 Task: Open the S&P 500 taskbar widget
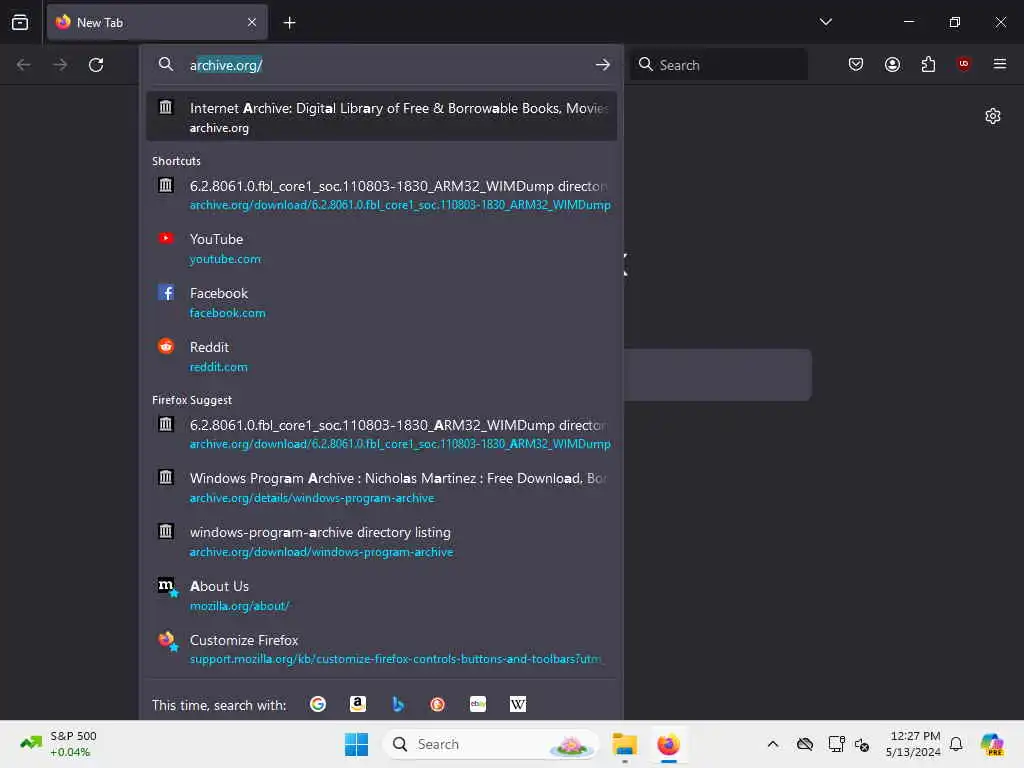pos(58,744)
